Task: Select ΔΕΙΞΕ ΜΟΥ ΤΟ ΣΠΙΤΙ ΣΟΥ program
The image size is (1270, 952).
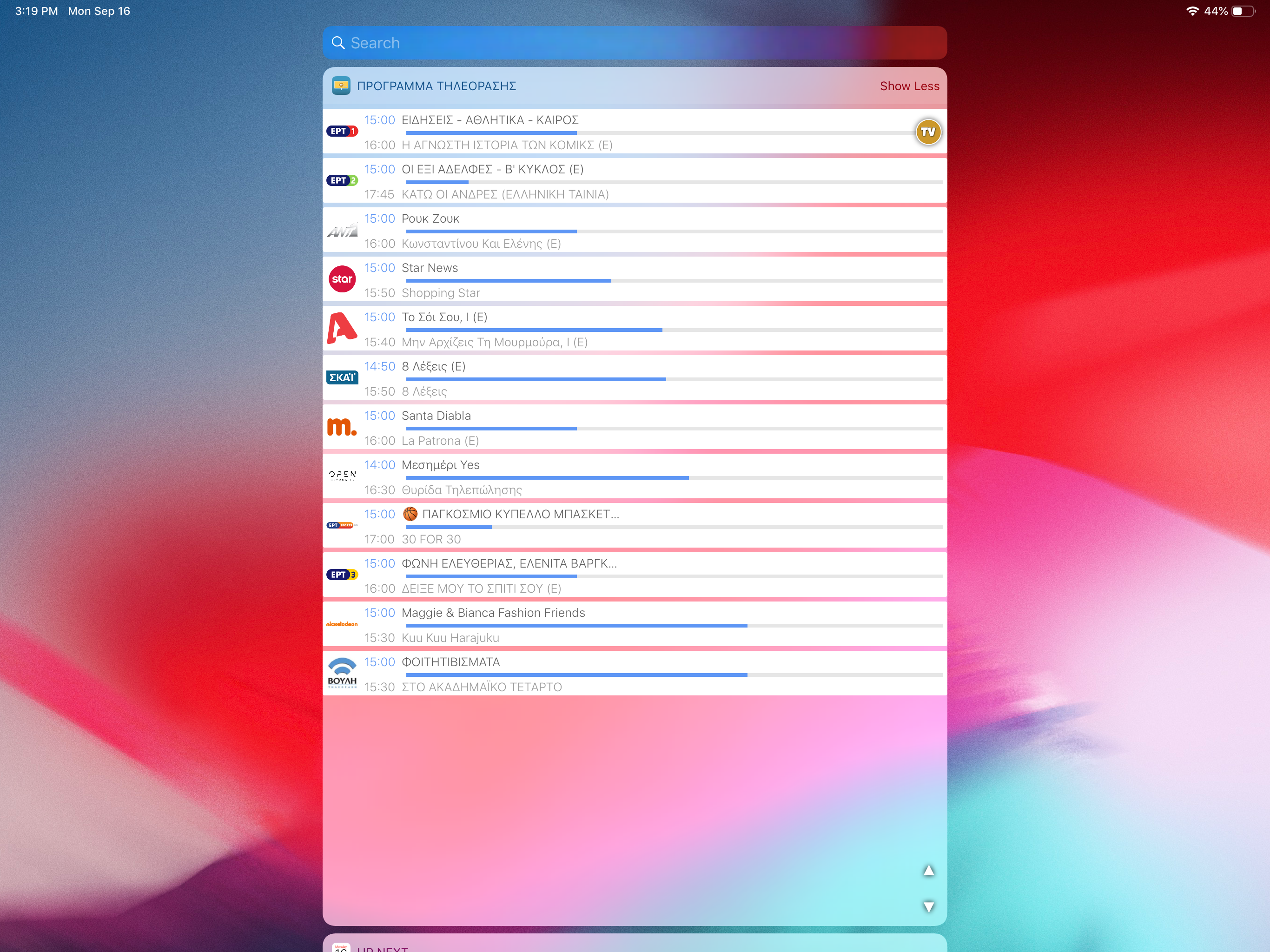Action: tap(481, 589)
